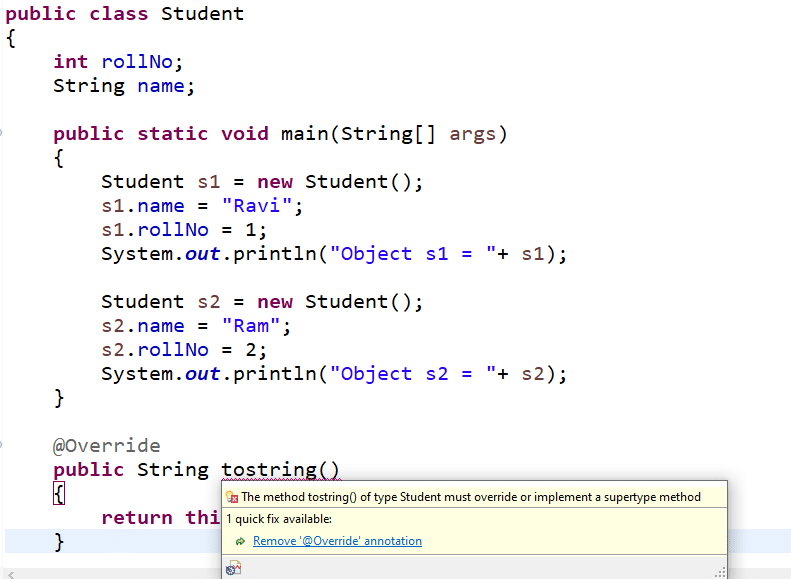791x579 pixels.
Task: Click the name field in 'String name;'
Action: click(161, 86)
